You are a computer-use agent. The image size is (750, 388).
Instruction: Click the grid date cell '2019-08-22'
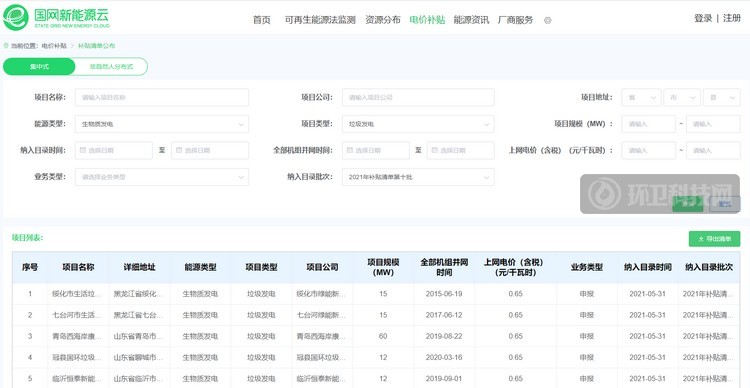tap(444, 336)
